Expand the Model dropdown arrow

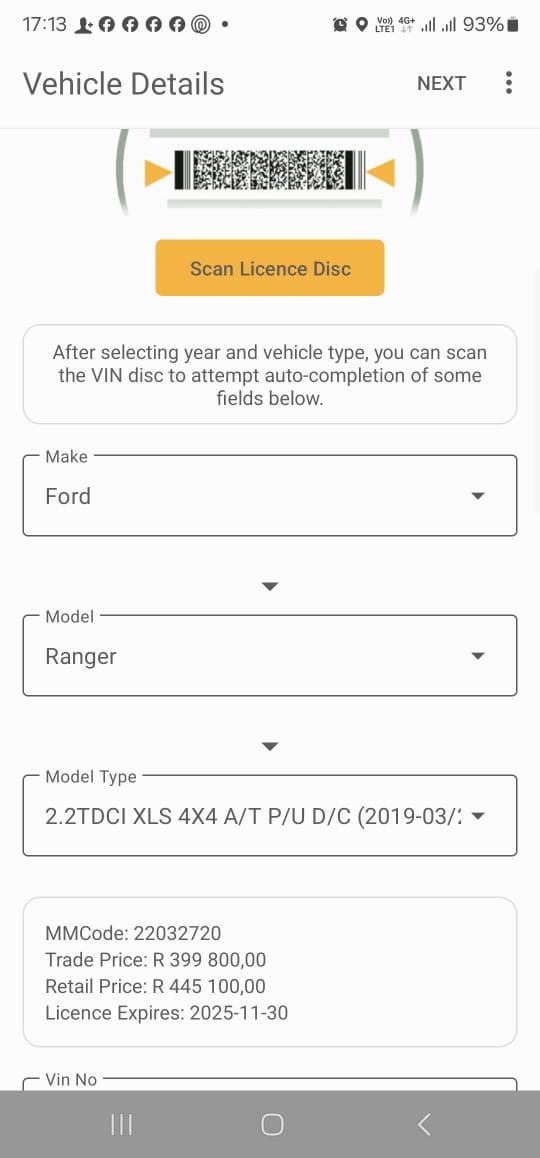478,656
